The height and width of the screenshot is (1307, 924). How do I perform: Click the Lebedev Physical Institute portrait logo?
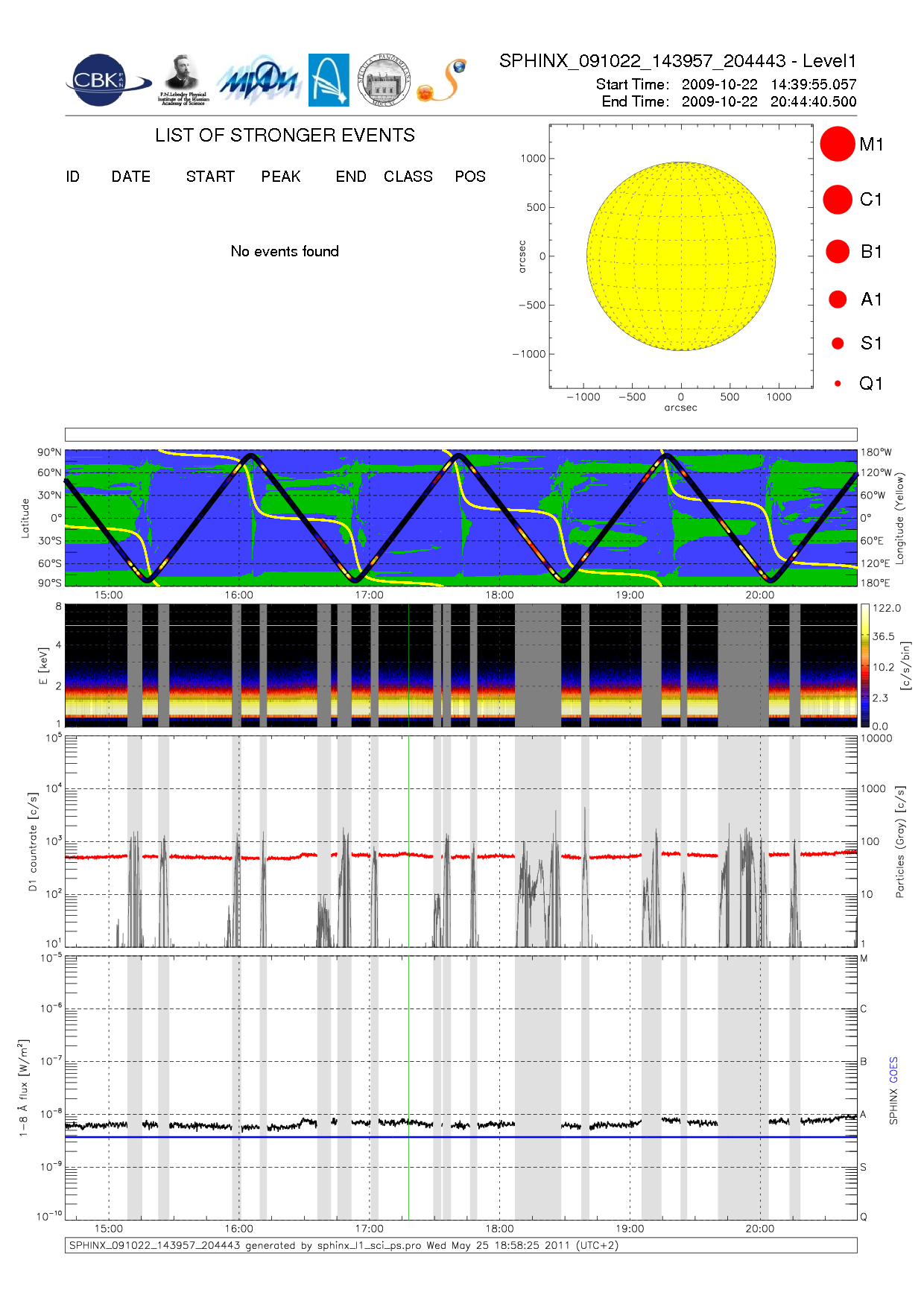point(183,80)
